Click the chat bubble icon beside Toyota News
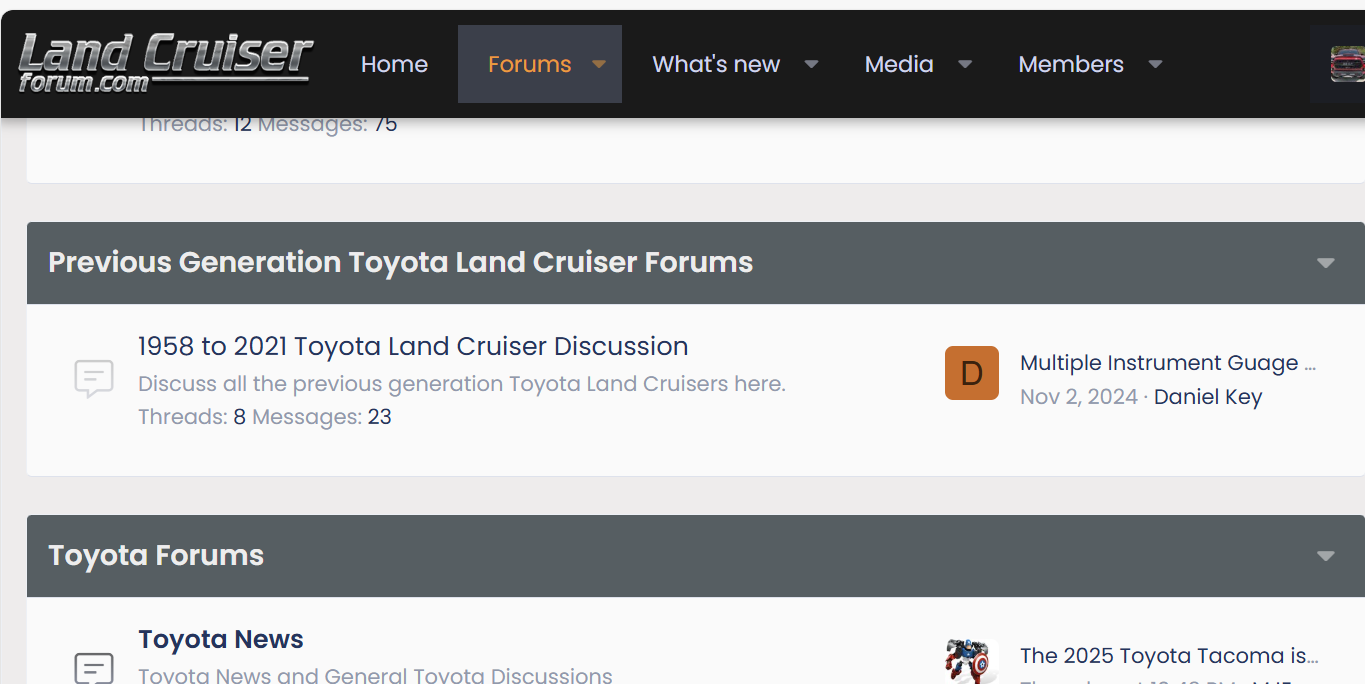This screenshot has width=1365, height=684. pyautogui.click(x=94, y=667)
